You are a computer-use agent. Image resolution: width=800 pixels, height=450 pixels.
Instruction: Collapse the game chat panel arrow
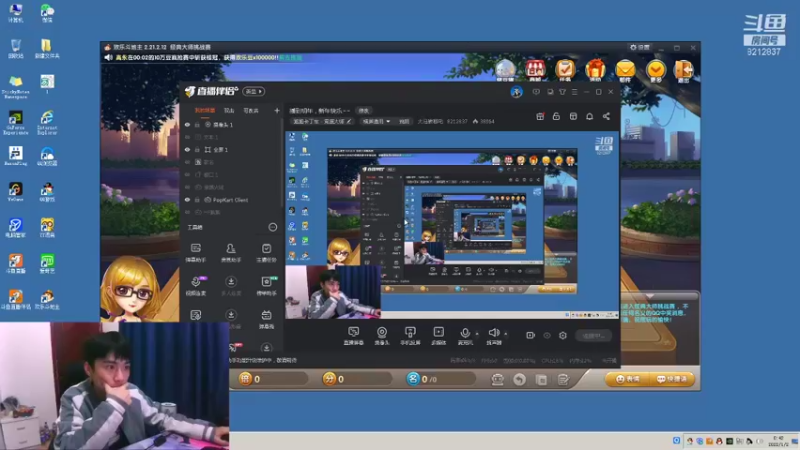[x=649, y=296]
